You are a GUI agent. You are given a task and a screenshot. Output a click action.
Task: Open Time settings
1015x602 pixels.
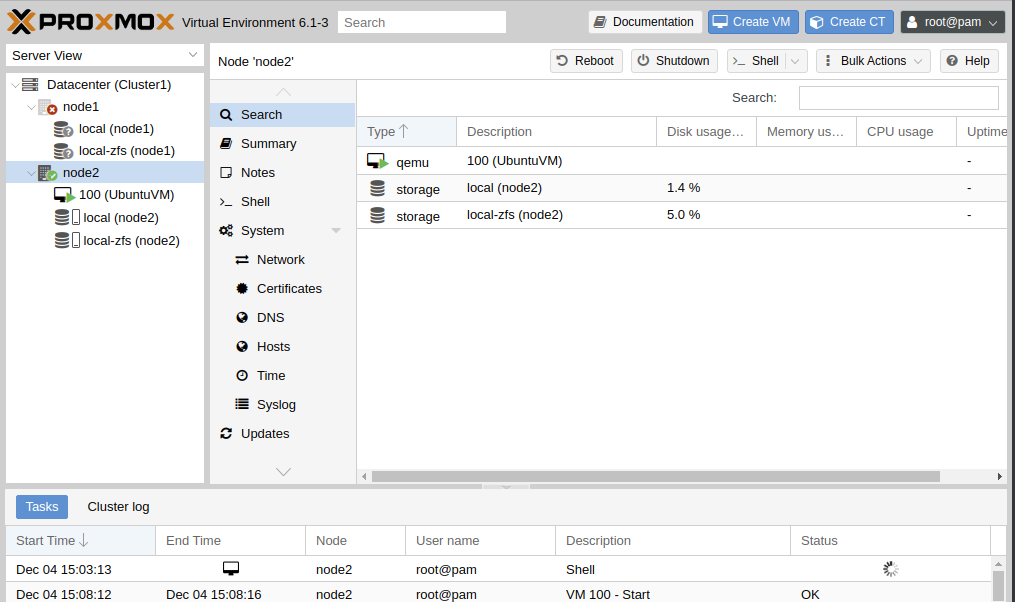[282, 375]
